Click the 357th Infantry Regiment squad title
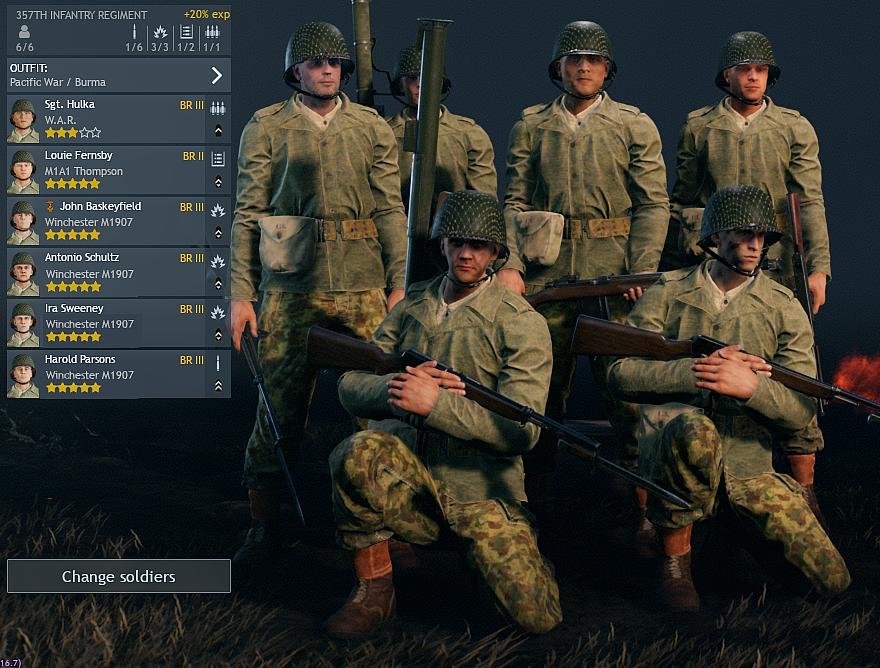Image resolution: width=880 pixels, height=668 pixels. pos(81,15)
